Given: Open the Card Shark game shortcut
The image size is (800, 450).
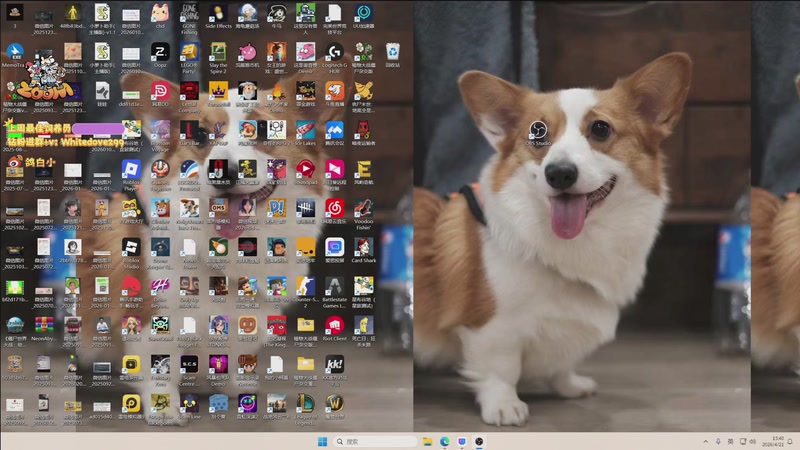Looking at the screenshot, I should point(364,246).
